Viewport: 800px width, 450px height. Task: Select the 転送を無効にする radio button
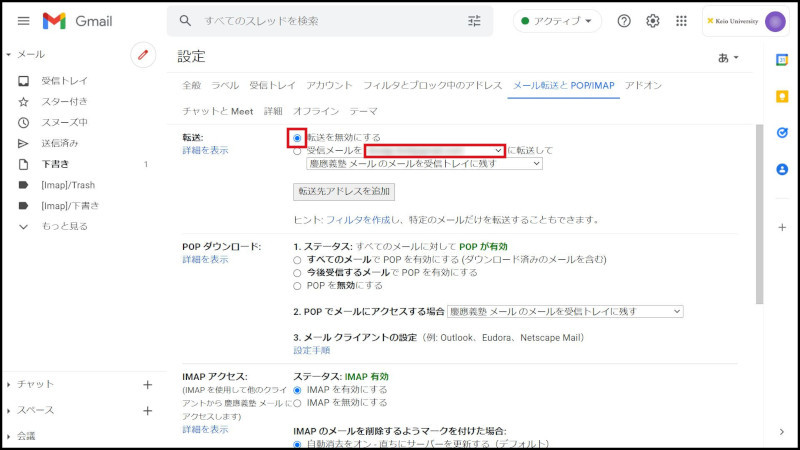pyautogui.click(x=297, y=137)
